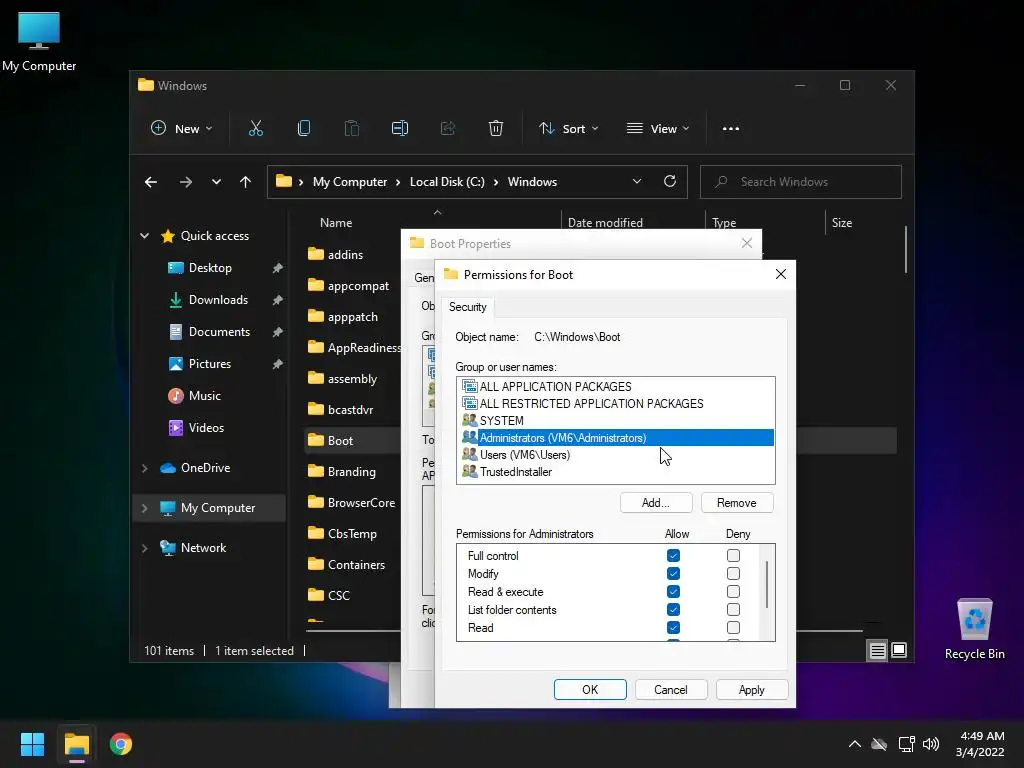Click the Delete trash icon in toolbar

tap(496, 128)
